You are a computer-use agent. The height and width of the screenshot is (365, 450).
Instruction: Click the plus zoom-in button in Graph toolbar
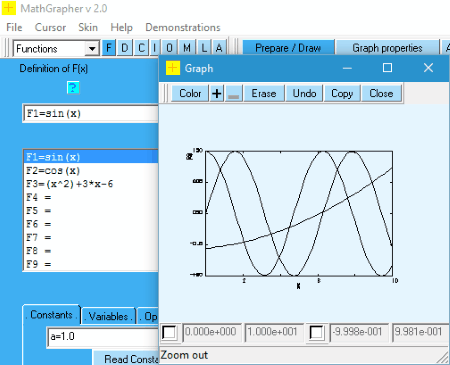click(217, 93)
